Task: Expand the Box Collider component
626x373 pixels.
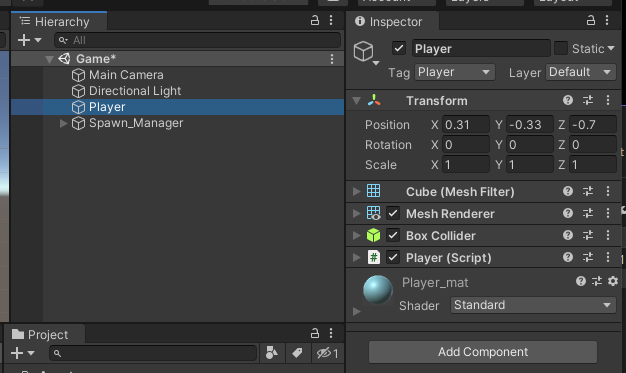Action: 357,235
